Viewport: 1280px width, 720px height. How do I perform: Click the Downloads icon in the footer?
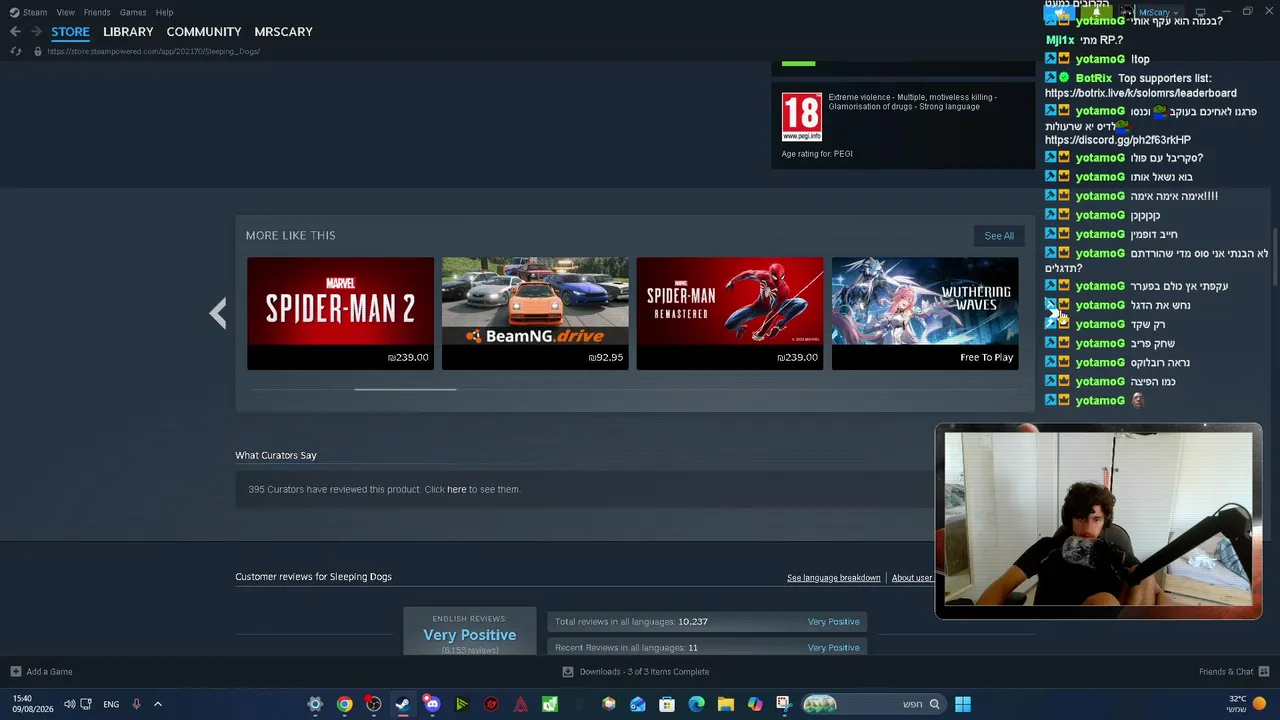[568, 672]
